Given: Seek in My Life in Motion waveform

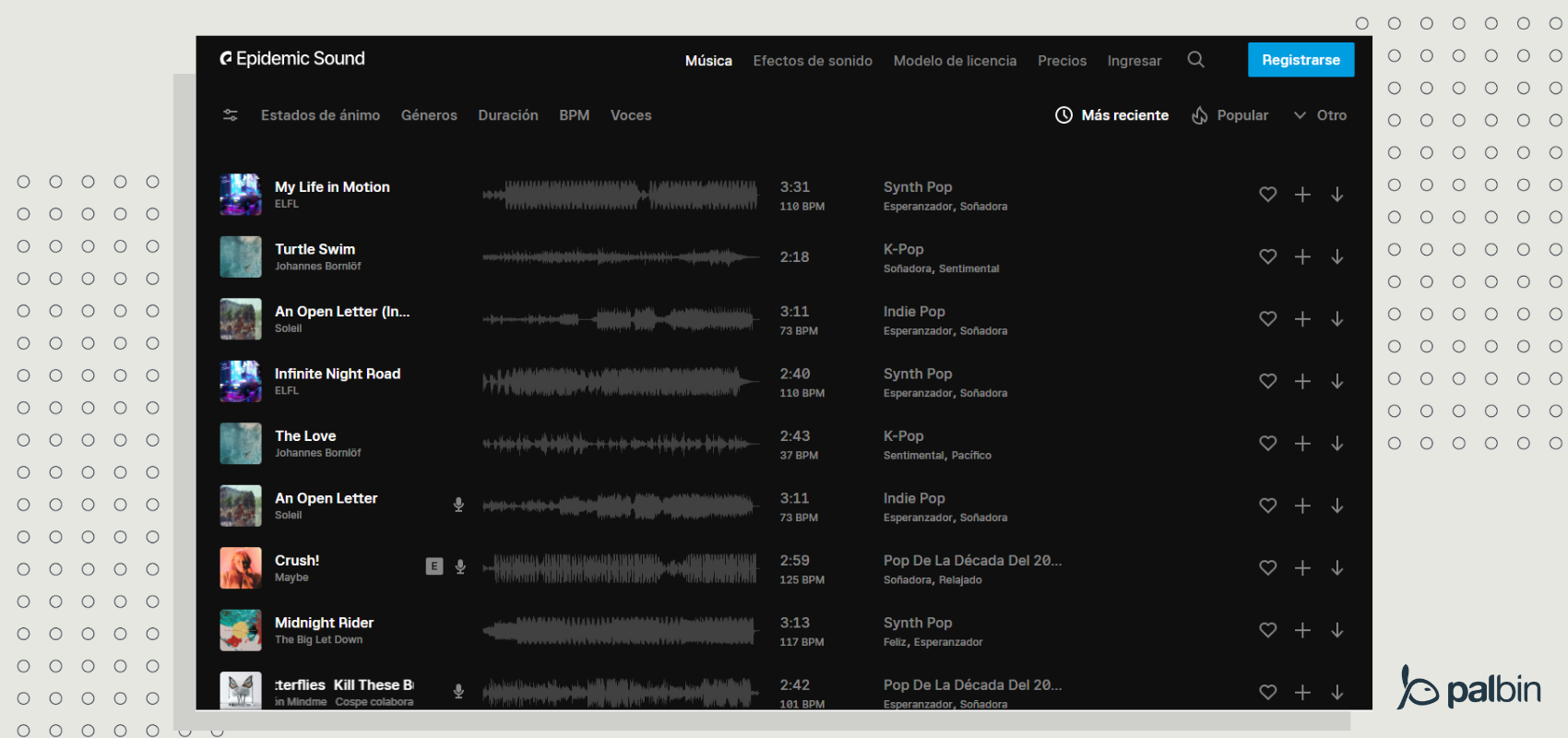Looking at the screenshot, I should (x=621, y=195).
